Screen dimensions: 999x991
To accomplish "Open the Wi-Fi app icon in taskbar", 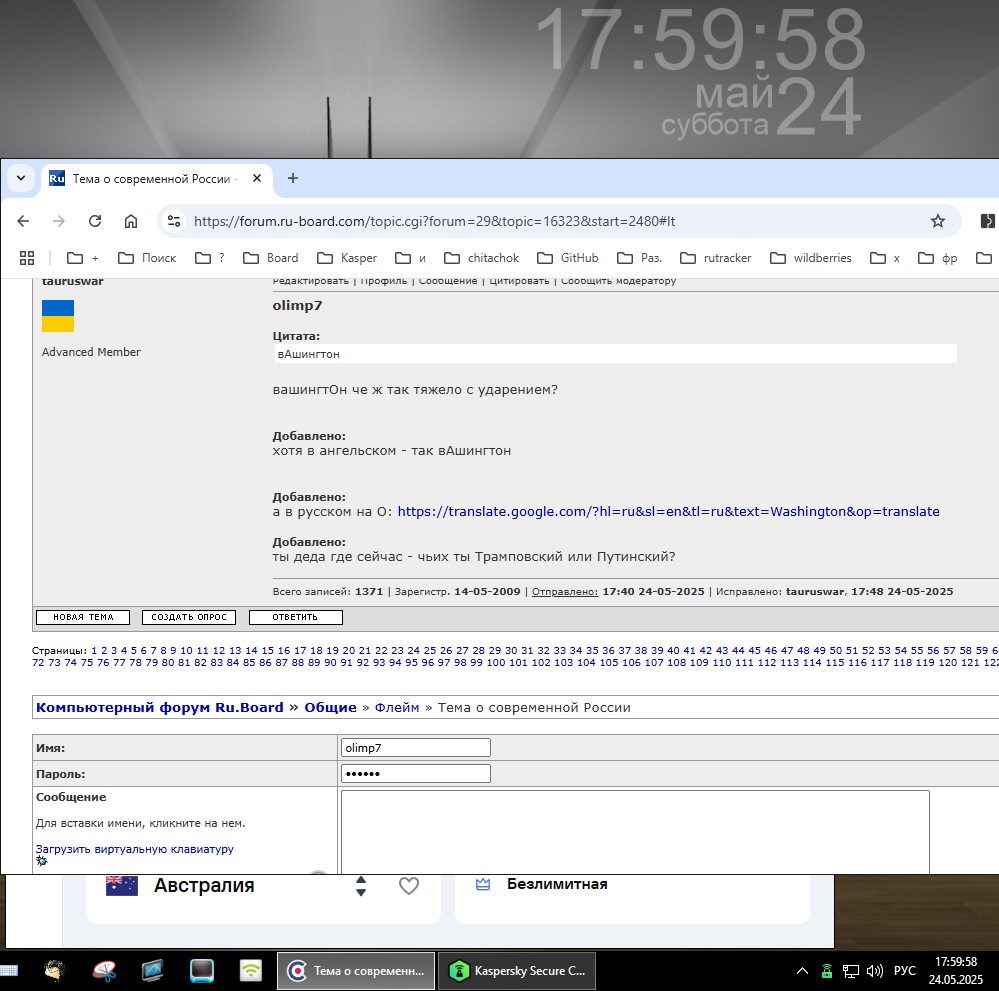I will [250, 970].
